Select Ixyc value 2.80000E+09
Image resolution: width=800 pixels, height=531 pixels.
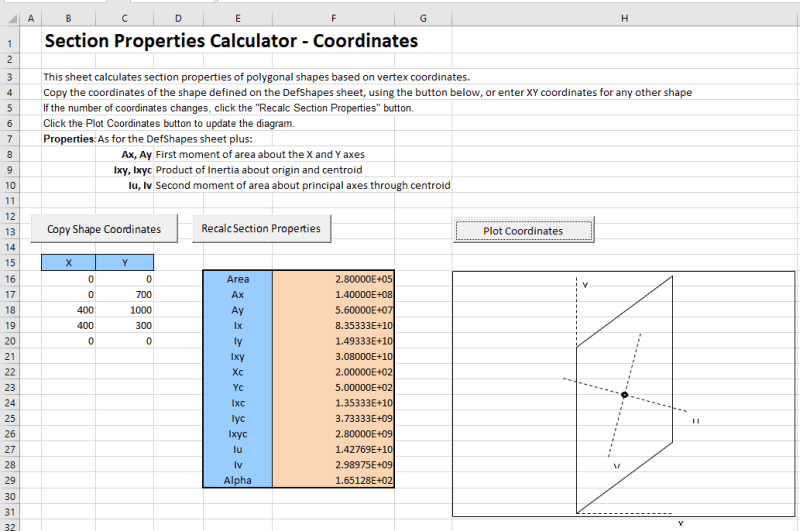coord(333,434)
